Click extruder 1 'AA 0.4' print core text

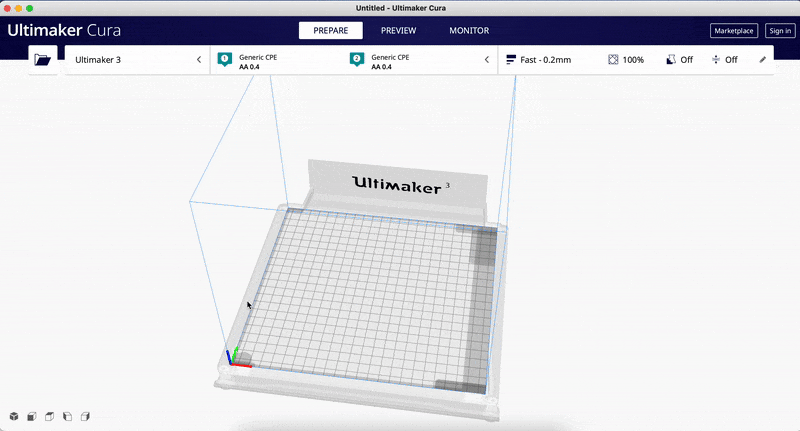point(249,67)
